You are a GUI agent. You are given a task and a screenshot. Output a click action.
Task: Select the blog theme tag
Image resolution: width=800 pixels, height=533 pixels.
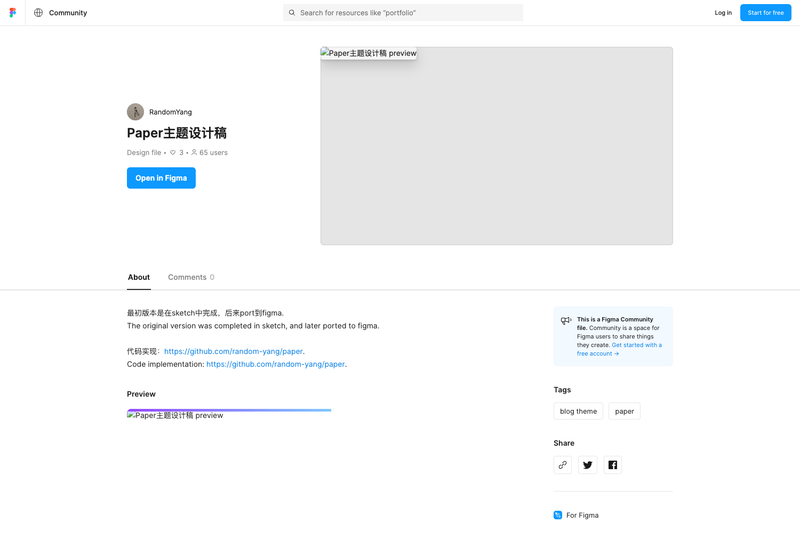click(x=578, y=411)
